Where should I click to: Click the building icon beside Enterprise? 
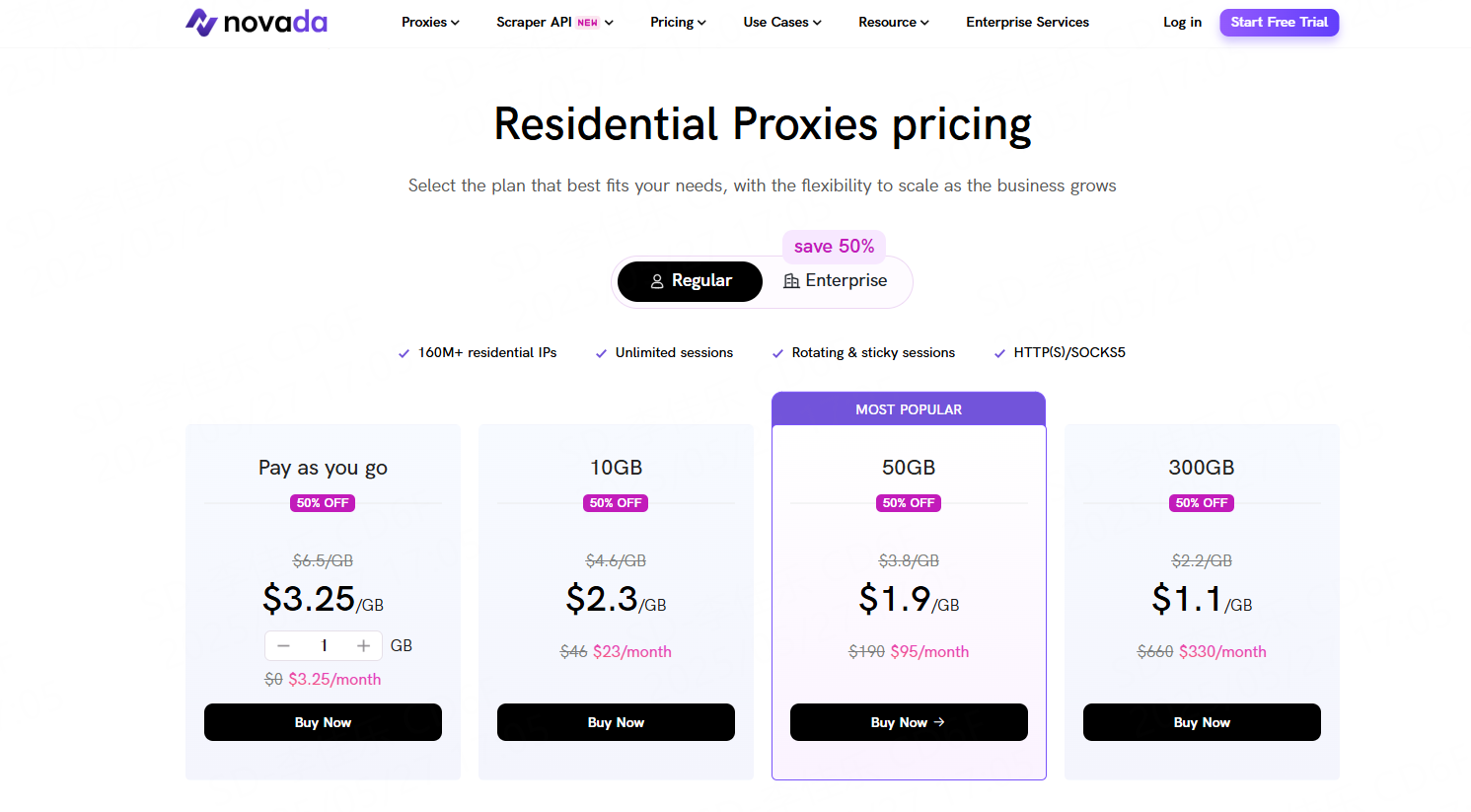791,281
